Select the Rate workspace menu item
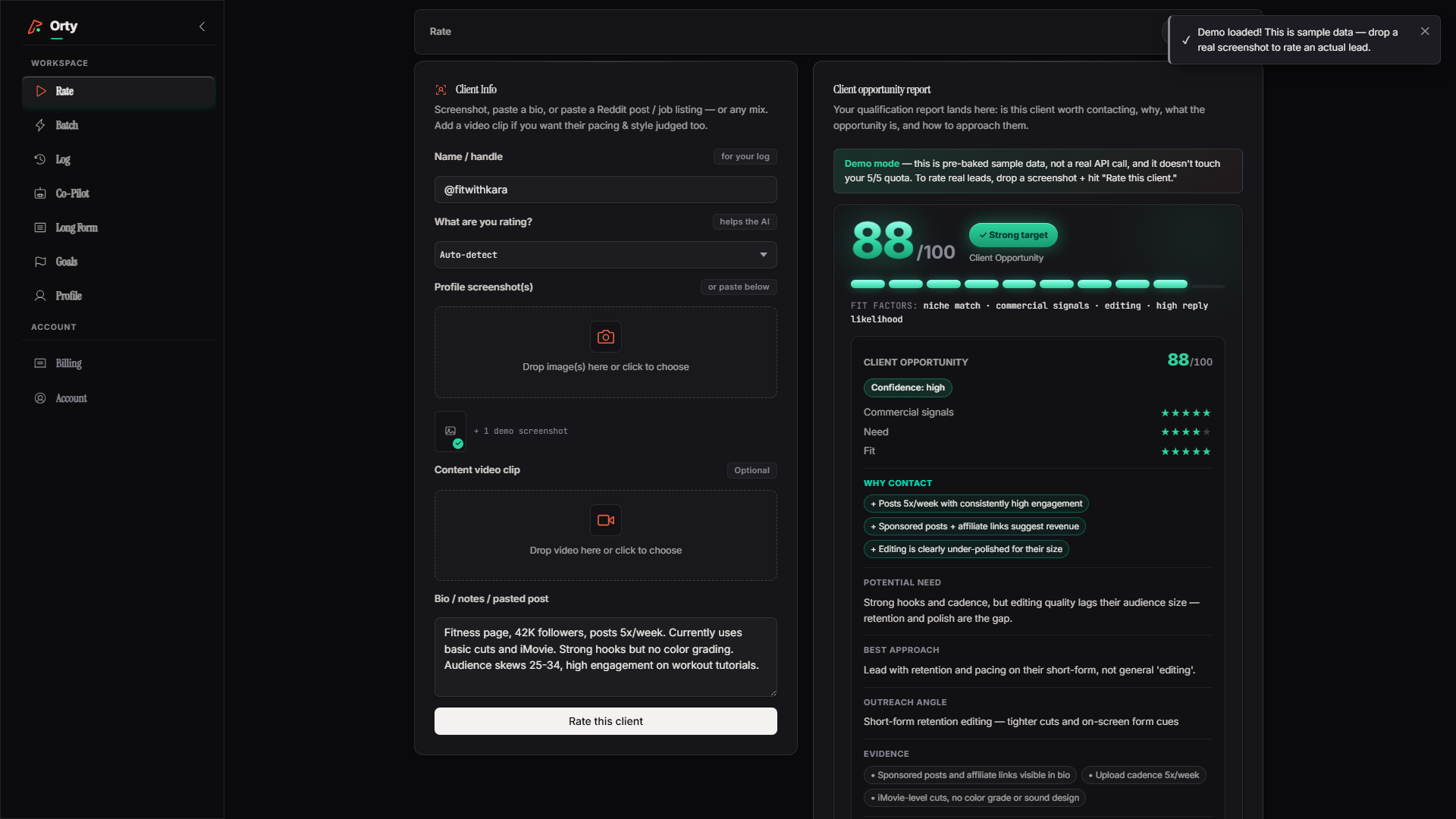Viewport: 1456px width, 819px height. point(119,91)
